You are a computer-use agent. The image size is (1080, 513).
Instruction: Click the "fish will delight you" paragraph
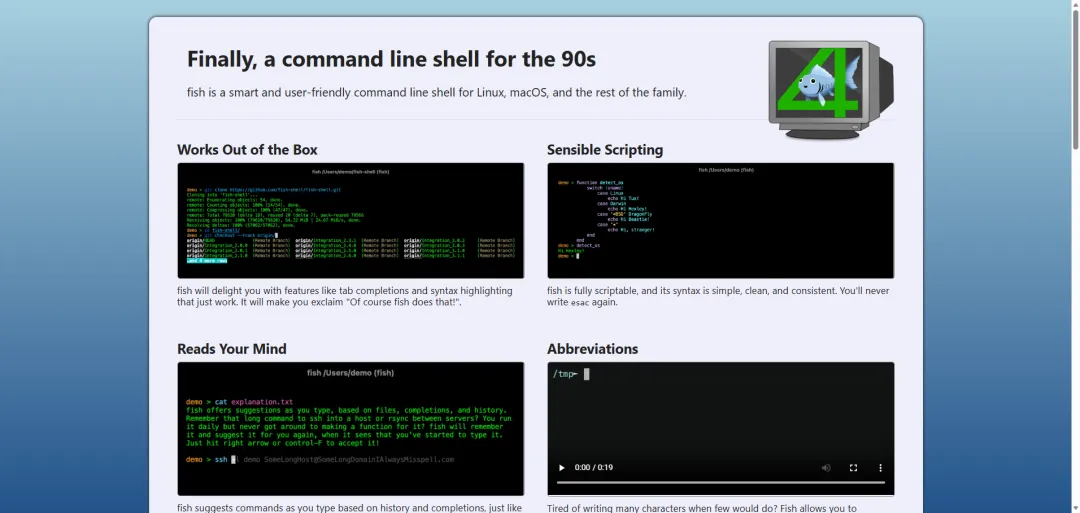click(345, 296)
